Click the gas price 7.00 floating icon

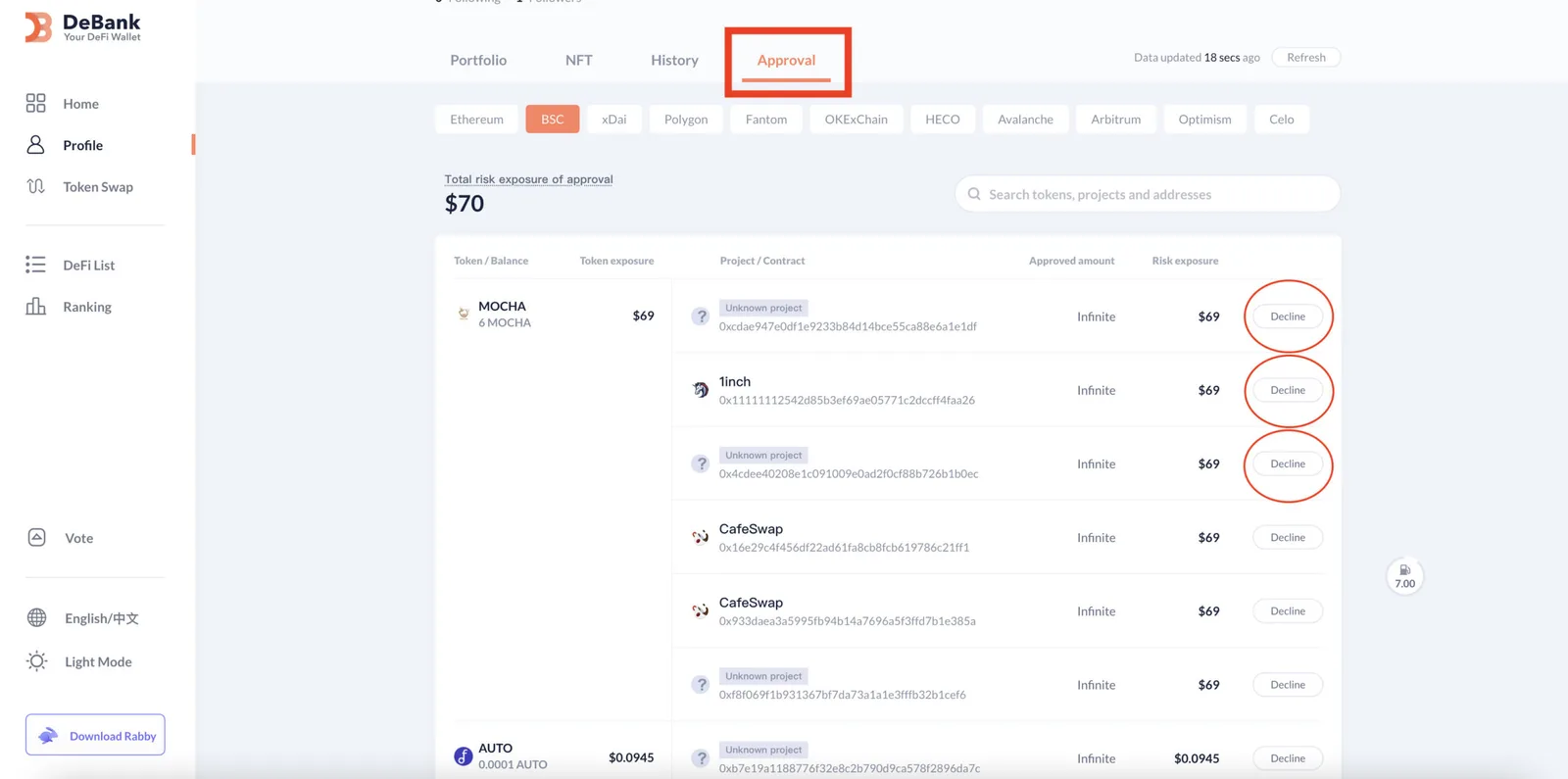click(1405, 576)
